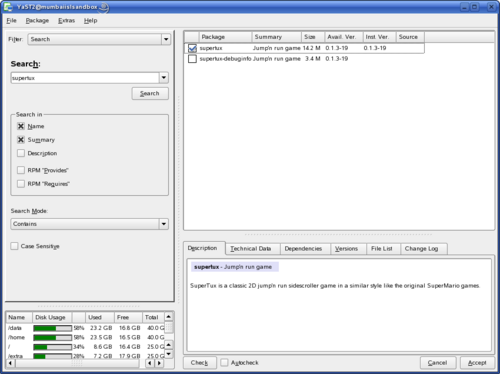Uncheck the Summary search option

(x=21, y=140)
